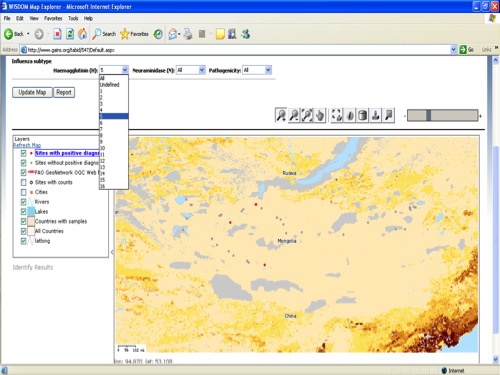Click the IE Home toolbar icon
500x375 pixels.
[x=82, y=34]
